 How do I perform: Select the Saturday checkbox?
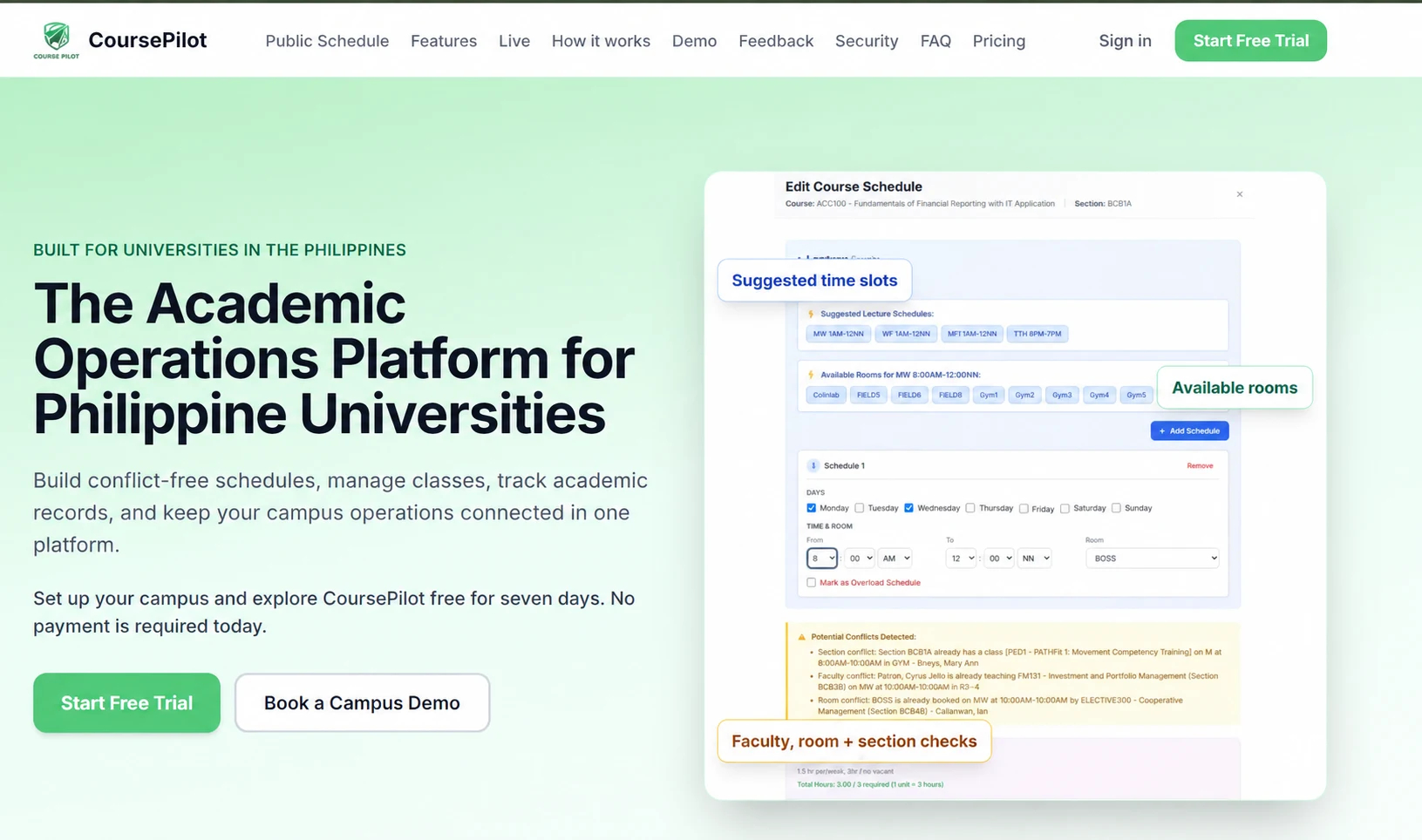click(x=1065, y=509)
